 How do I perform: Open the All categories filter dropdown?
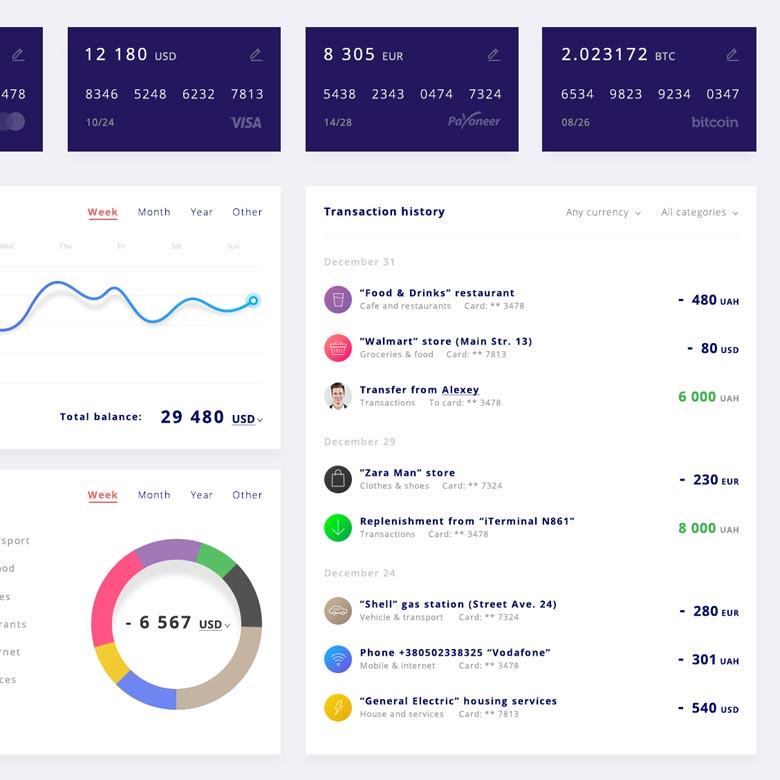coord(699,213)
